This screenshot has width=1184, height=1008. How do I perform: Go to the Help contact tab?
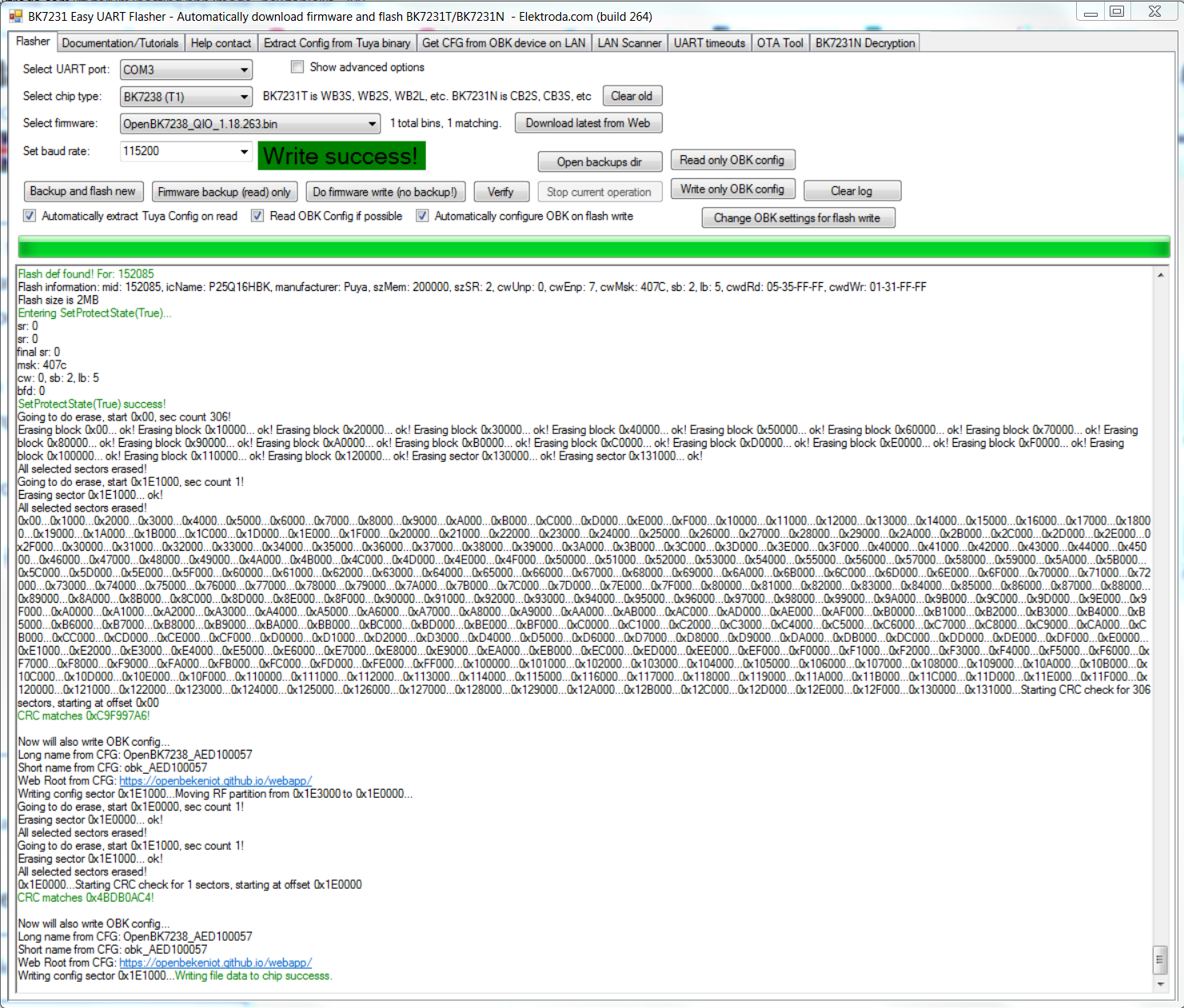click(x=221, y=43)
